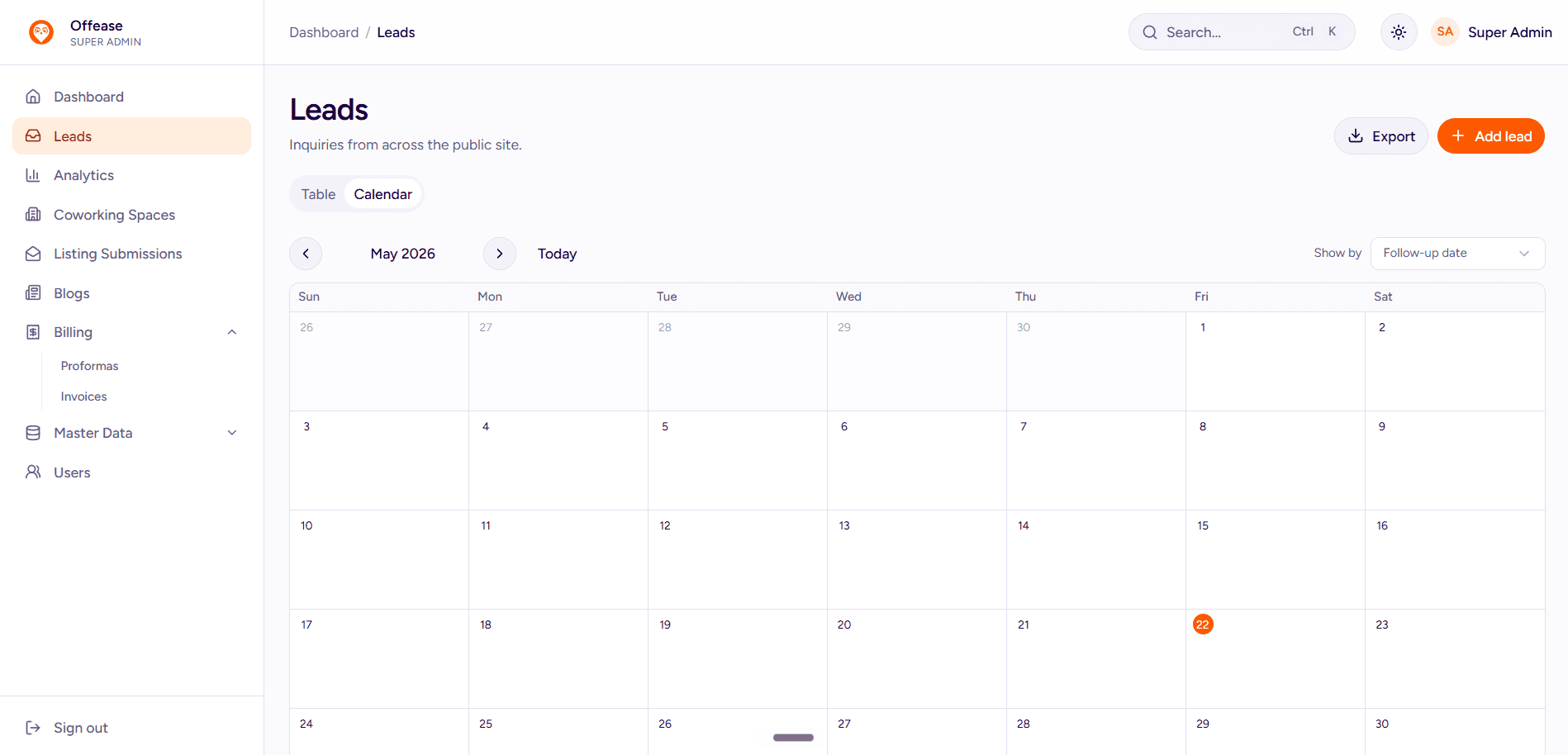Click the Listing Submissions envelope icon
1568x755 pixels.
click(33, 254)
